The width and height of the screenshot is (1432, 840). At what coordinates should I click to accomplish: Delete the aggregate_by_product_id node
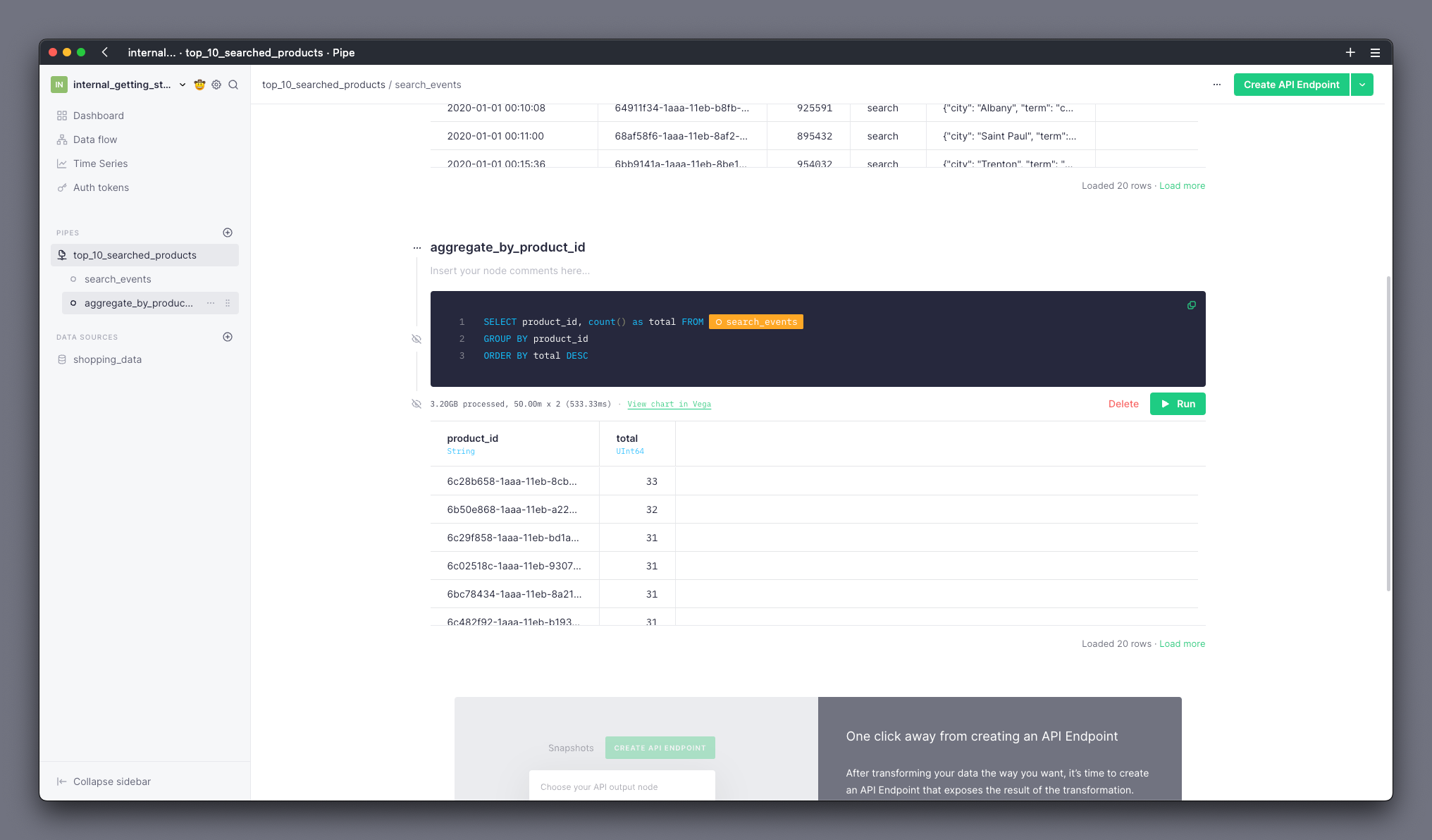[1123, 404]
